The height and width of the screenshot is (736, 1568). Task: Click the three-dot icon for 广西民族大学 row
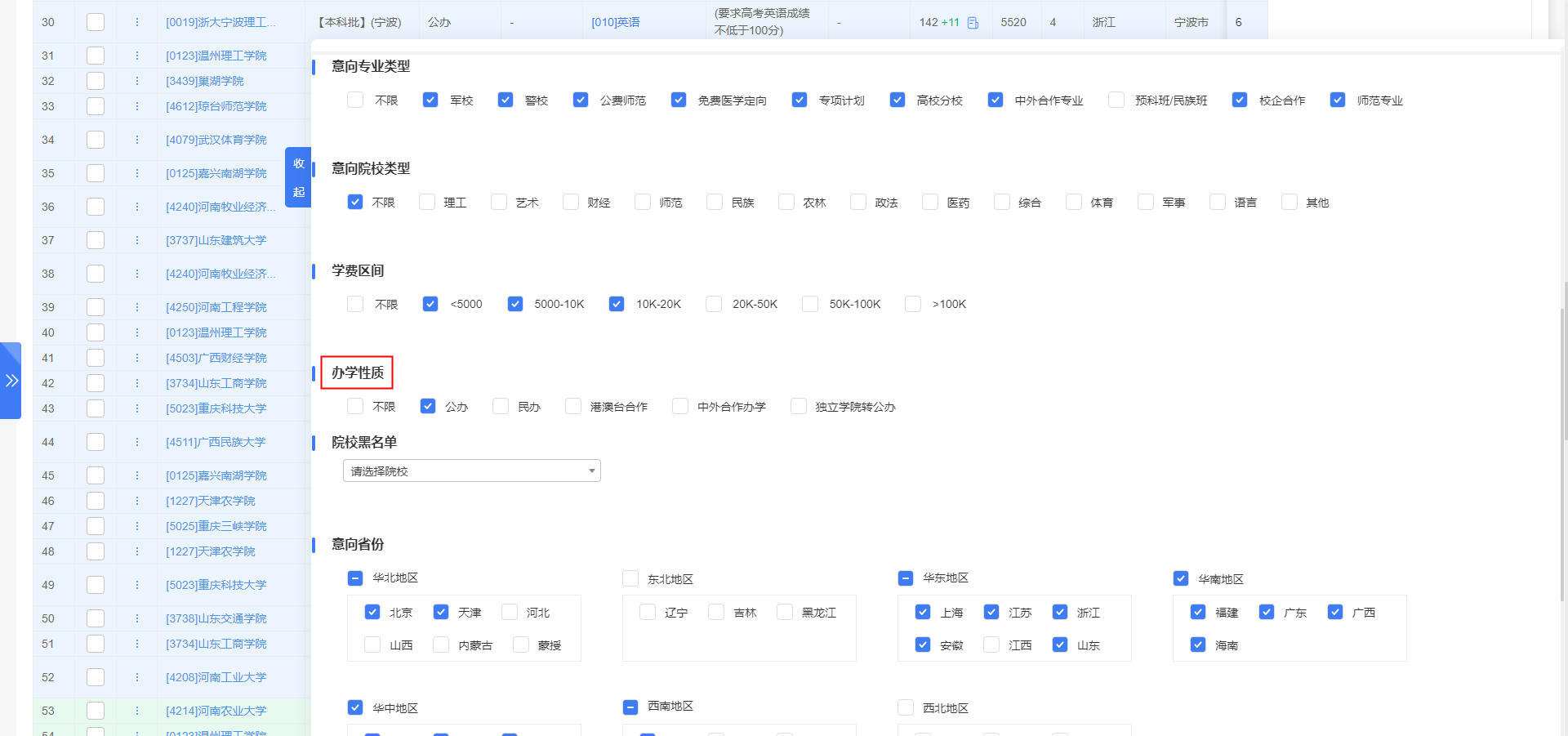[136, 442]
